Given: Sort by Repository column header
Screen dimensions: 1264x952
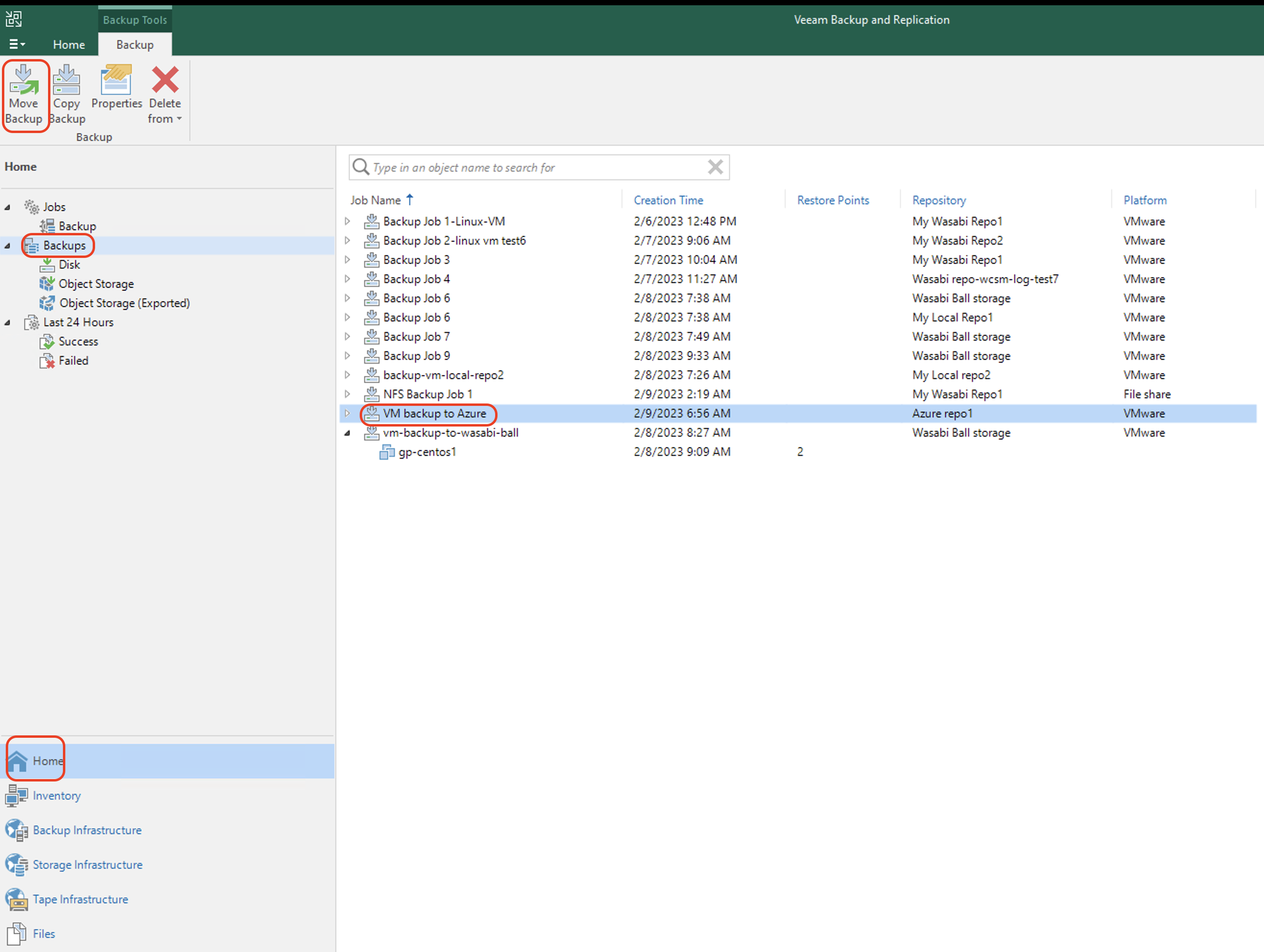Looking at the screenshot, I should (x=939, y=200).
